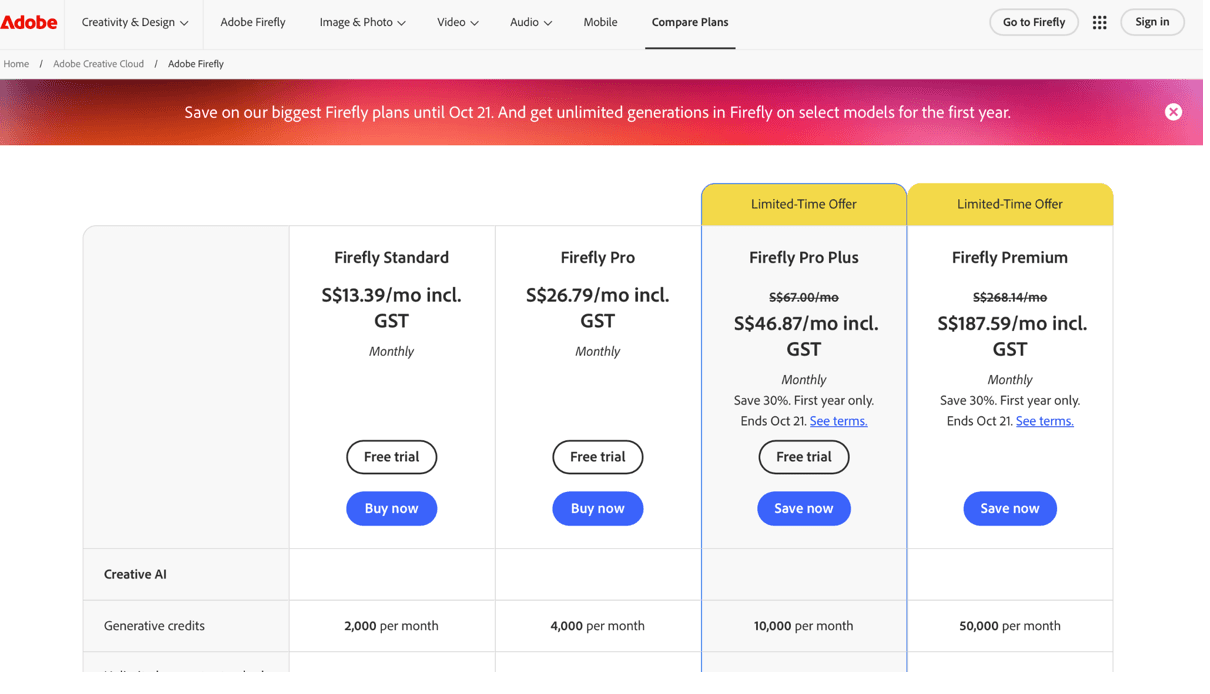Expand the Creativity & Design menu
Screen dimensions: 1210x694
(135, 22)
